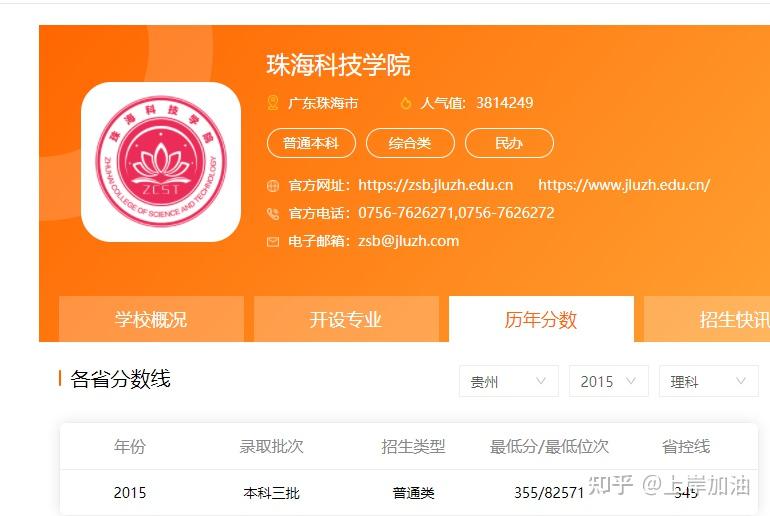Click the phone number 0756-7626271,0756-7626272
The width and height of the screenshot is (770, 516).
[x=456, y=213]
